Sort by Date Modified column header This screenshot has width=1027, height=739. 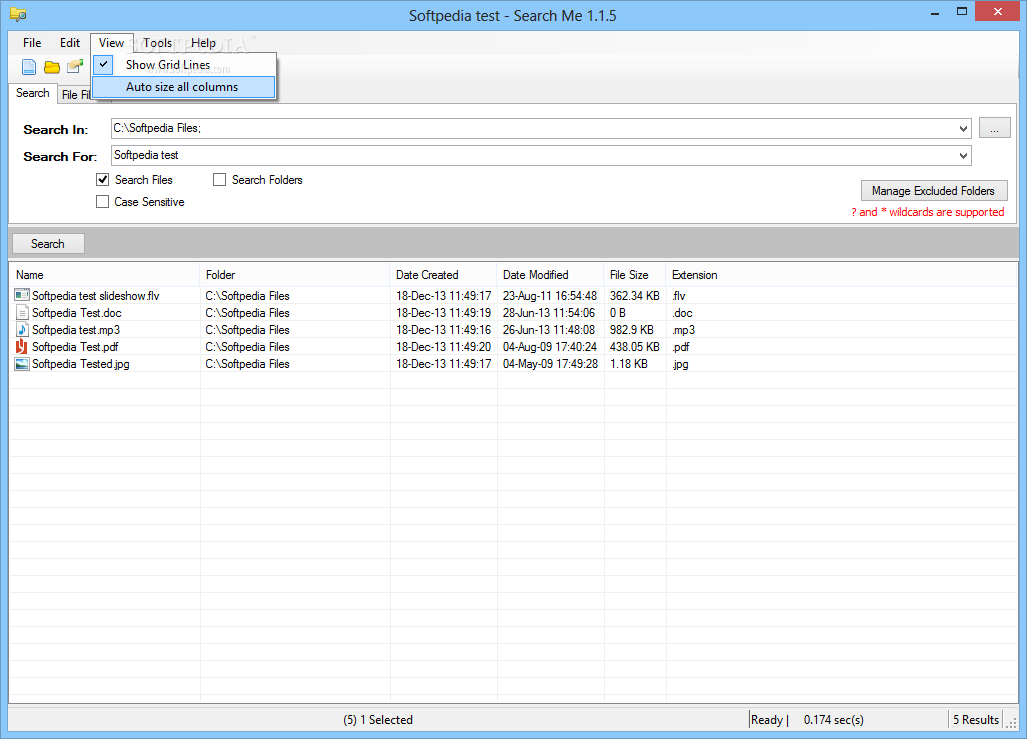pyautogui.click(x=550, y=275)
